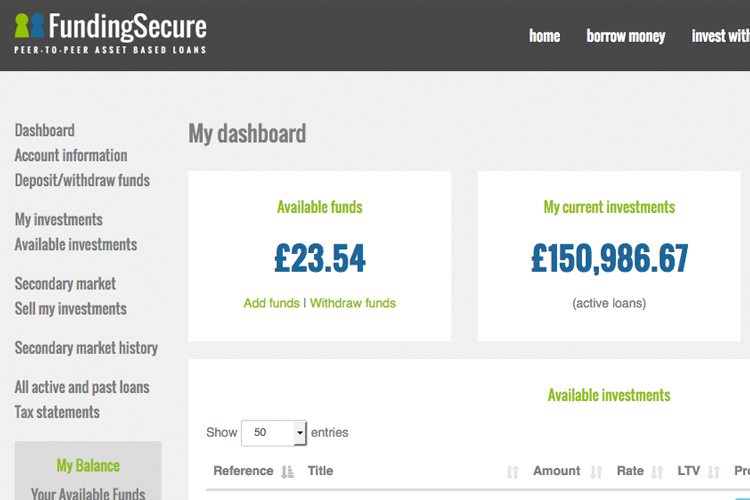View Secondary market history
The image size is (750, 500).
[x=86, y=348]
